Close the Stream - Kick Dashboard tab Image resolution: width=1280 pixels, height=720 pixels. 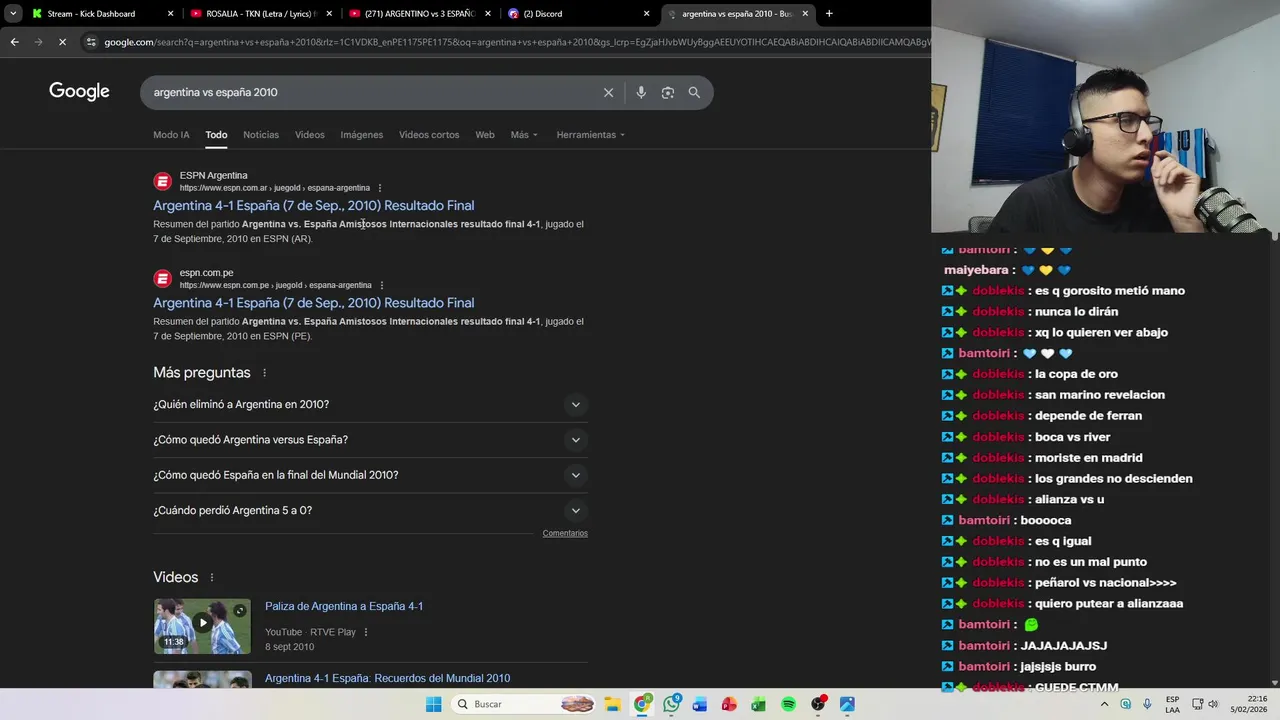(170, 14)
